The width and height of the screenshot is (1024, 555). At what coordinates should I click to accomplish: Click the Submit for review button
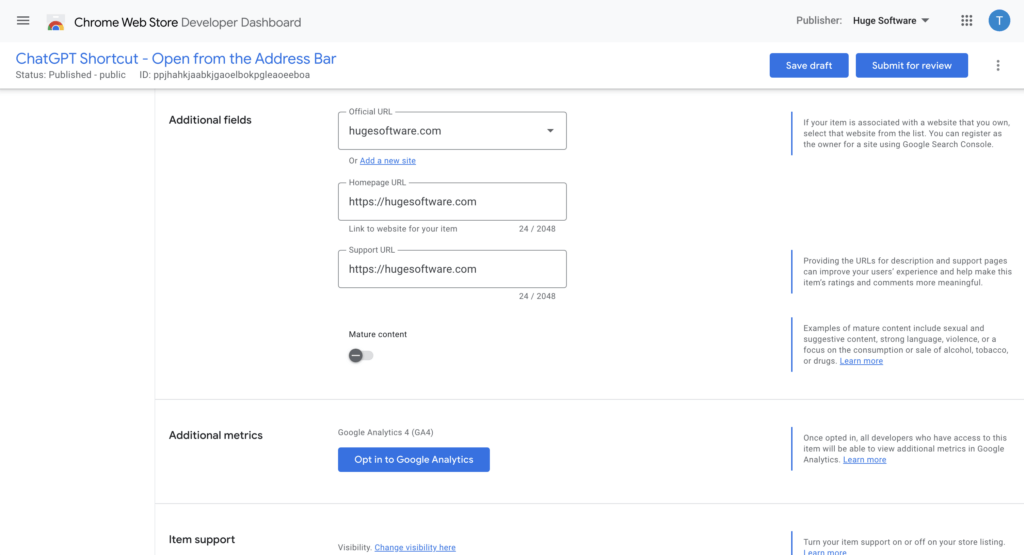click(912, 65)
